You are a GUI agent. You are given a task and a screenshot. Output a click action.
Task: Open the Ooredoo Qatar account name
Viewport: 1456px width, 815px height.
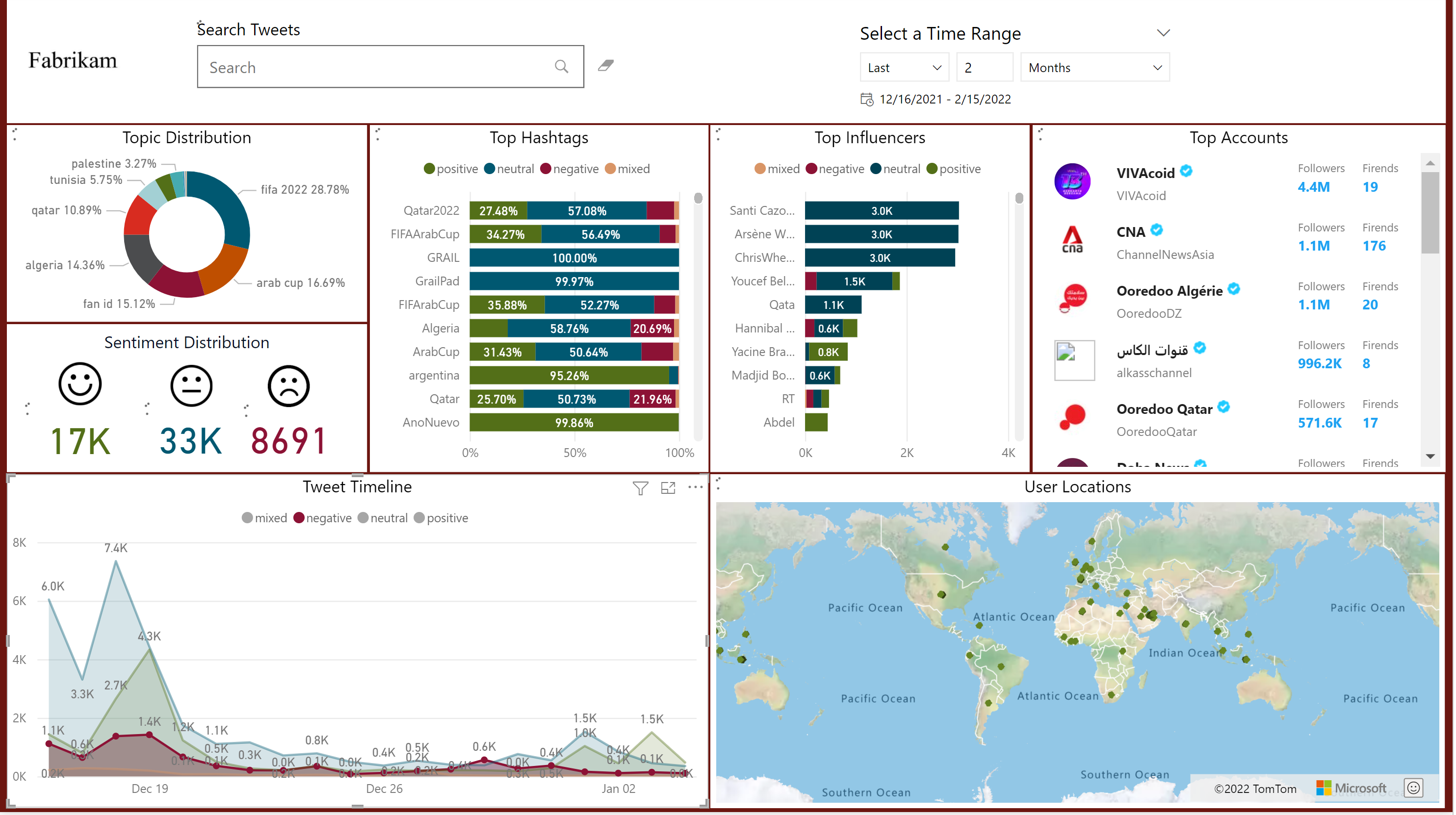pyautogui.click(x=1164, y=409)
